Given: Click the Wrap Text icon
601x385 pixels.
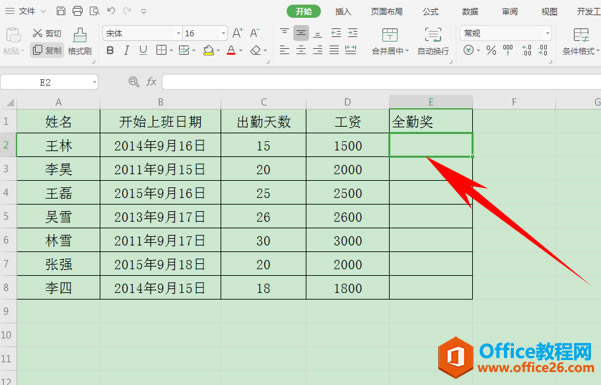Looking at the screenshot, I should [x=433, y=35].
